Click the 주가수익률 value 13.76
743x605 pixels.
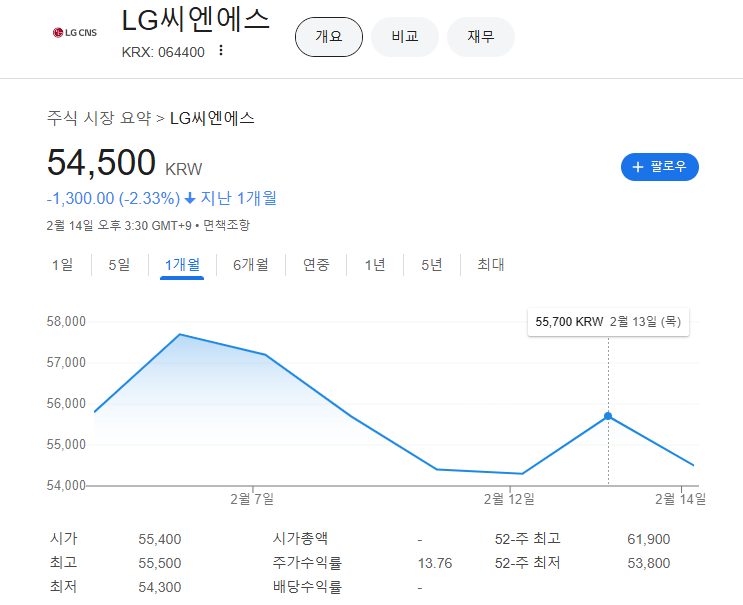coord(435,563)
